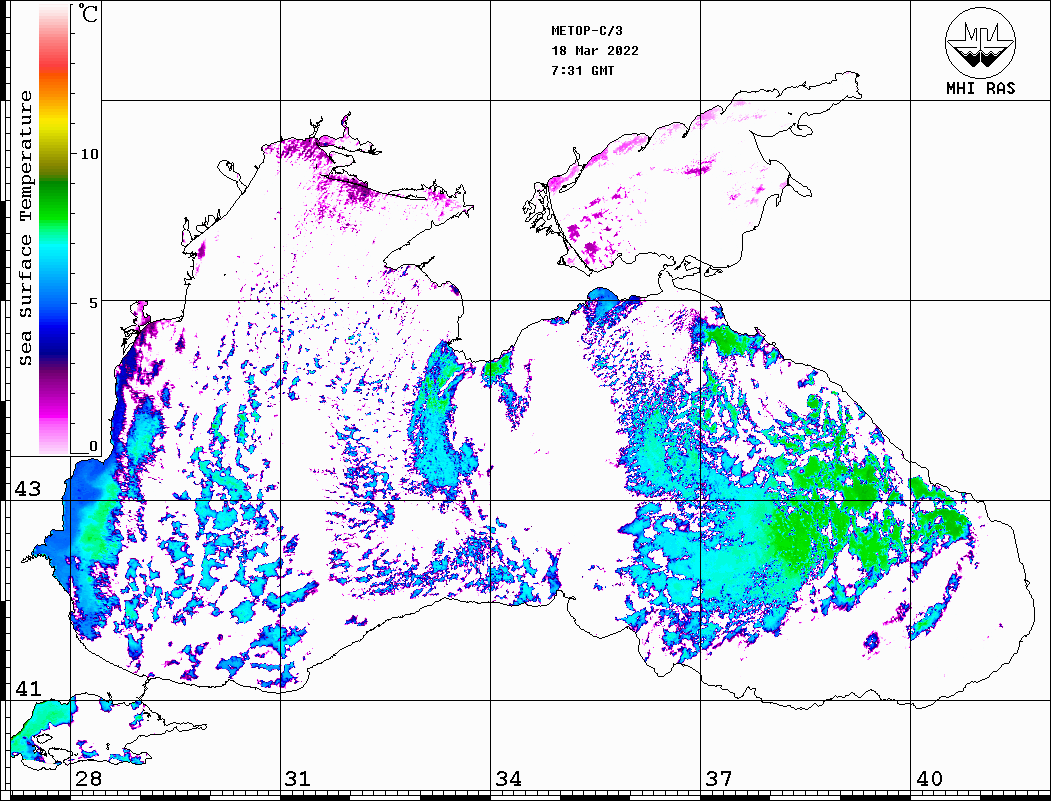The height and width of the screenshot is (801, 1051).
Task: Click the time 7:31 GMT
Action: coord(582,71)
